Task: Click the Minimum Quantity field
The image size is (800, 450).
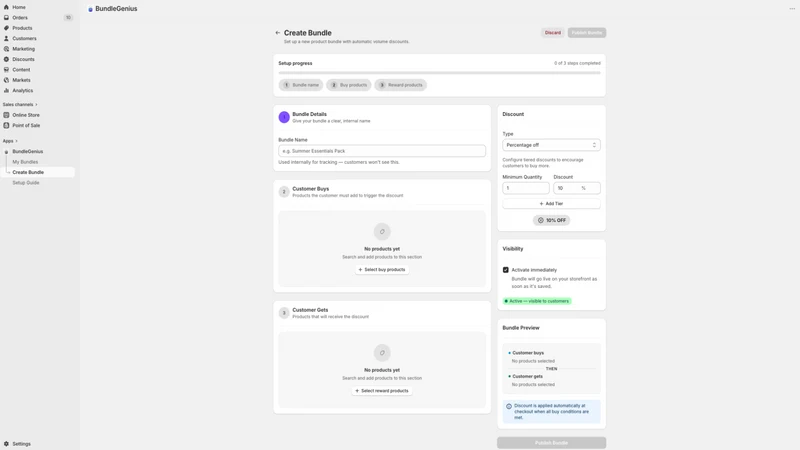Action: [526, 188]
